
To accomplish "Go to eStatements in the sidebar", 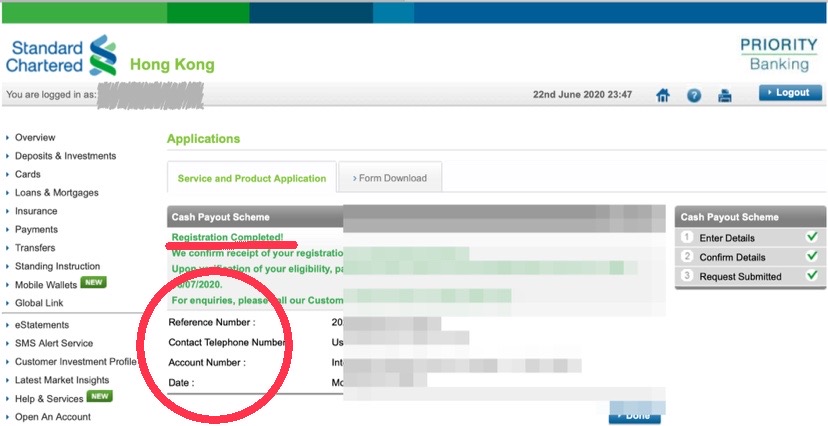I will 42,325.
